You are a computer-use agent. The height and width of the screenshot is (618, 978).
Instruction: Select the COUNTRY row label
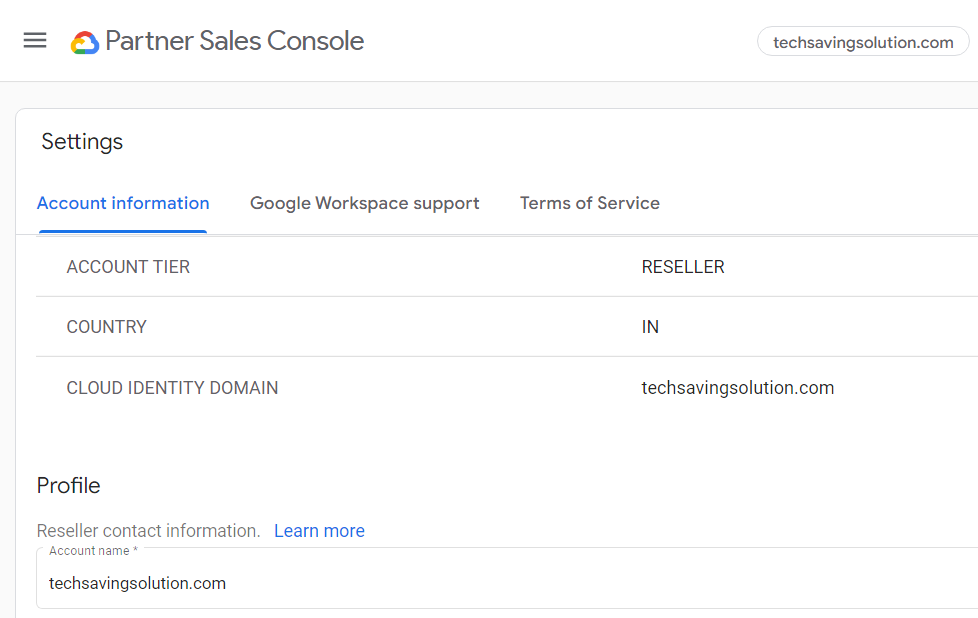(x=107, y=327)
